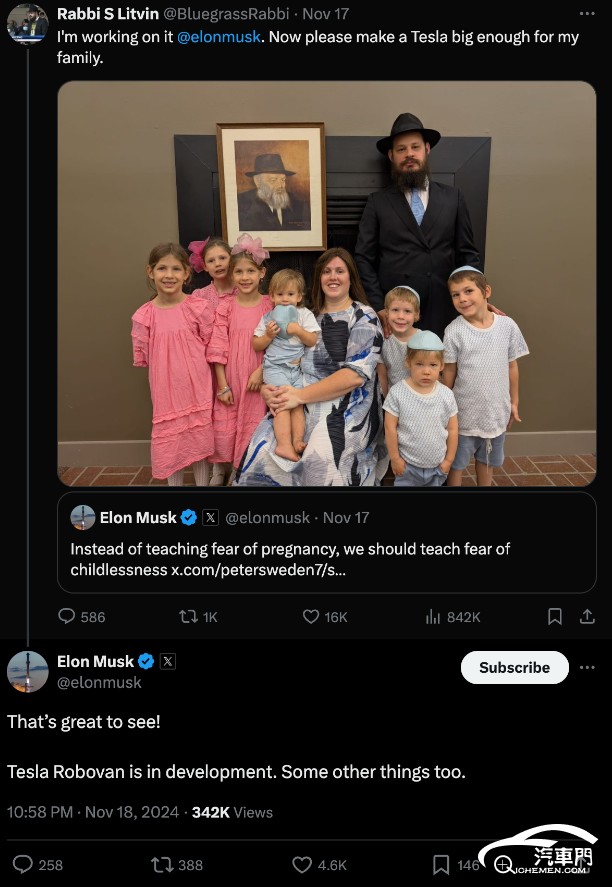Image resolution: width=612 pixels, height=887 pixels.
Task: Open the quoted Elon Musk post from Nov 17
Action: click(327, 542)
